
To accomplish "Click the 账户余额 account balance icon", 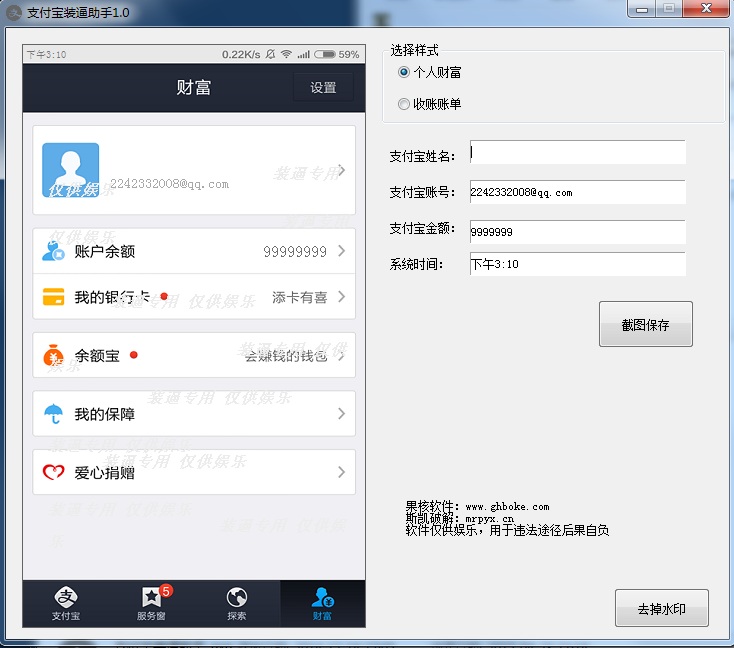I will tap(54, 252).
